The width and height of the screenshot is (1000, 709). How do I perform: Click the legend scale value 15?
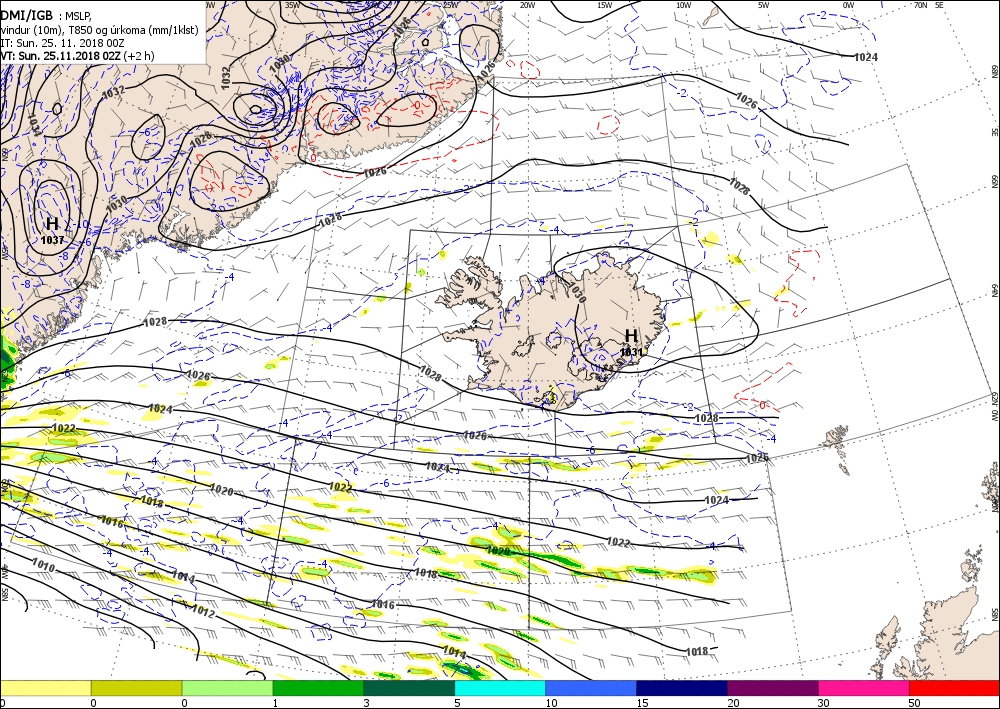click(x=642, y=703)
